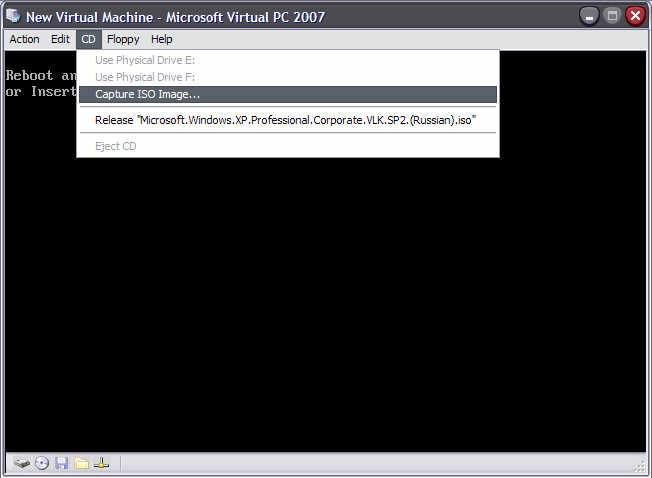The height and width of the screenshot is (478, 652).
Task: Choose Capture ISO Image option
Action: [288, 94]
